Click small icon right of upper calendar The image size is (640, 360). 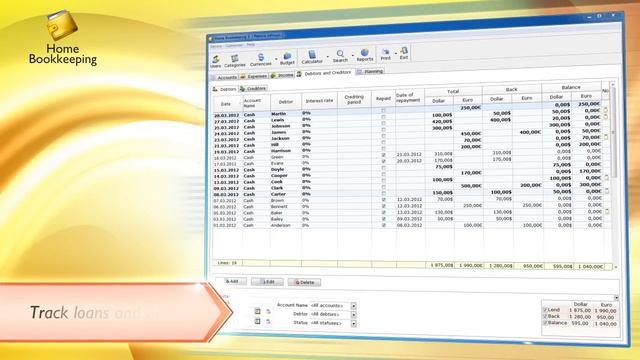(x=268, y=311)
